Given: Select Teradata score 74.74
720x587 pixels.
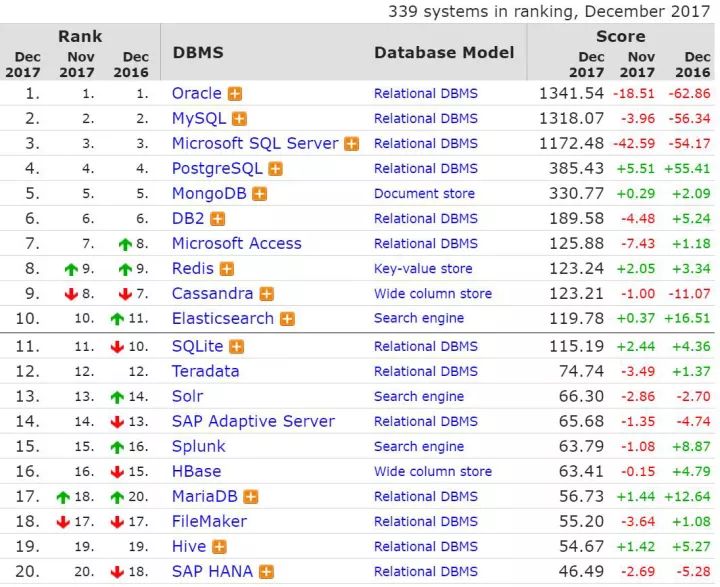Looking at the screenshot, I should pyautogui.click(x=581, y=371).
